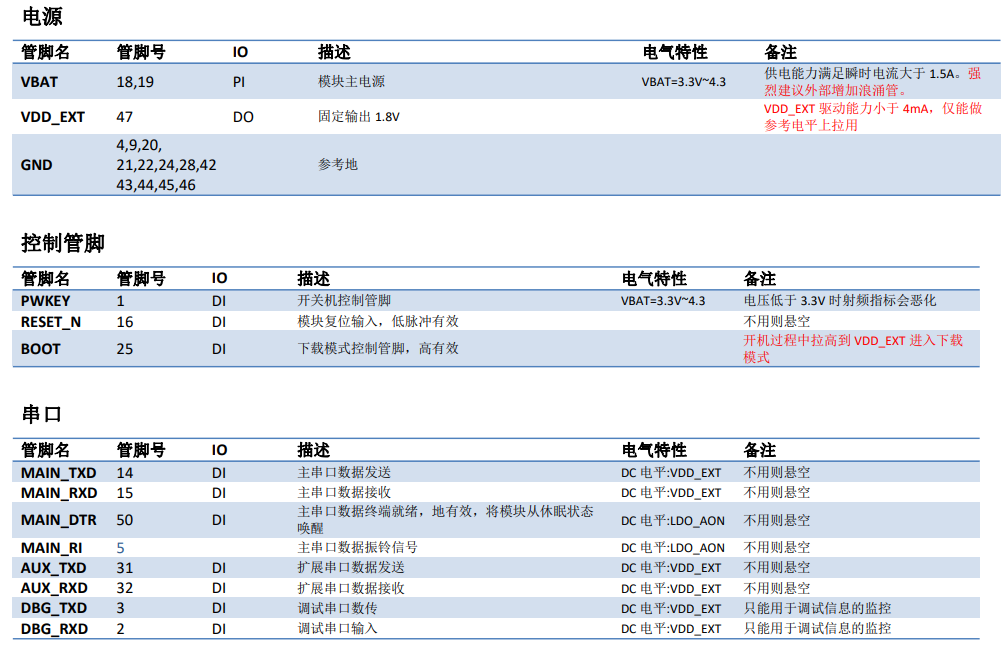Select pin number 50

125,520
